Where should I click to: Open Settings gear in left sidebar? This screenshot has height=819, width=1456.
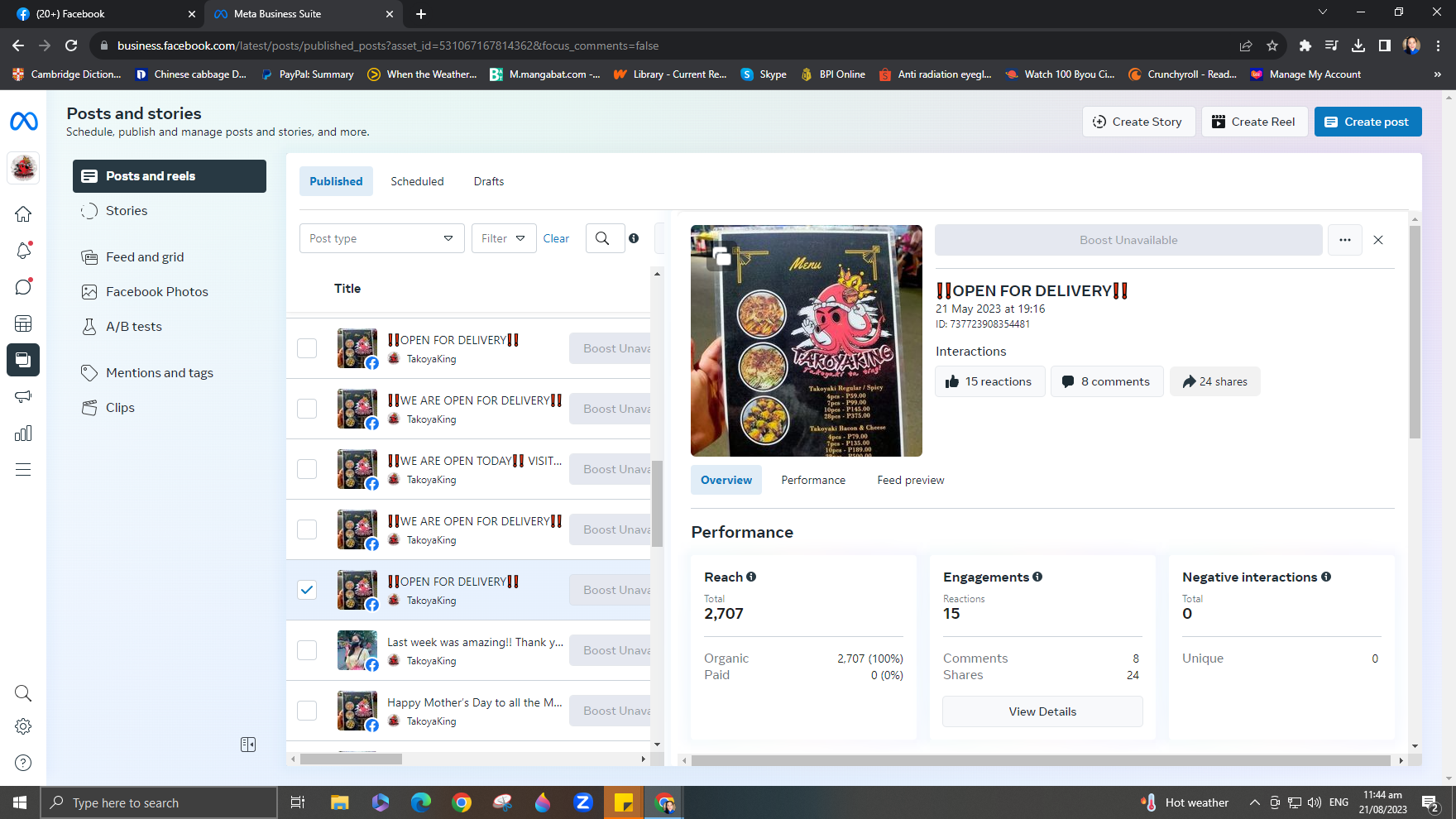(x=23, y=726)
